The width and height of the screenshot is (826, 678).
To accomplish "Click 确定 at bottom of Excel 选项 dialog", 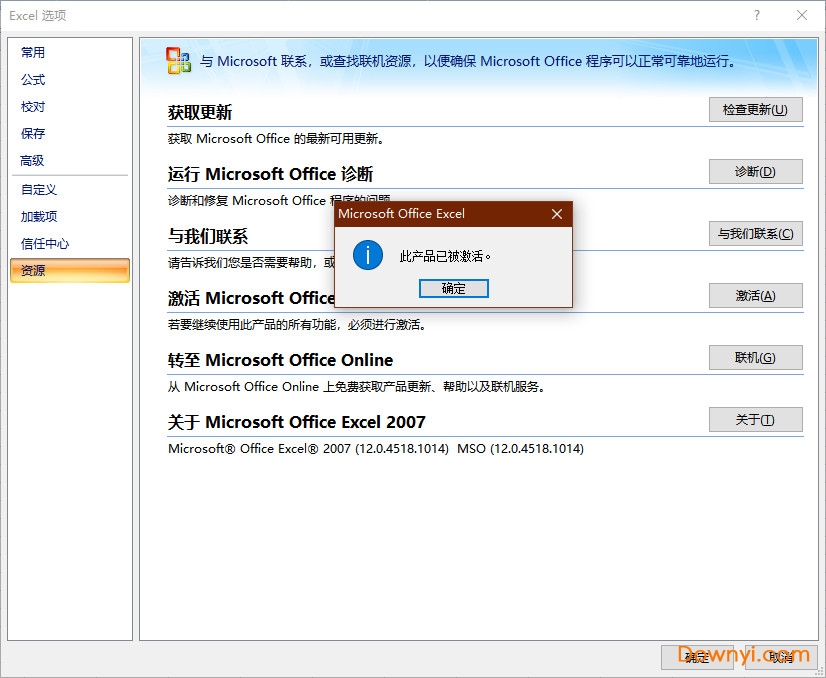I will [699, 657].
